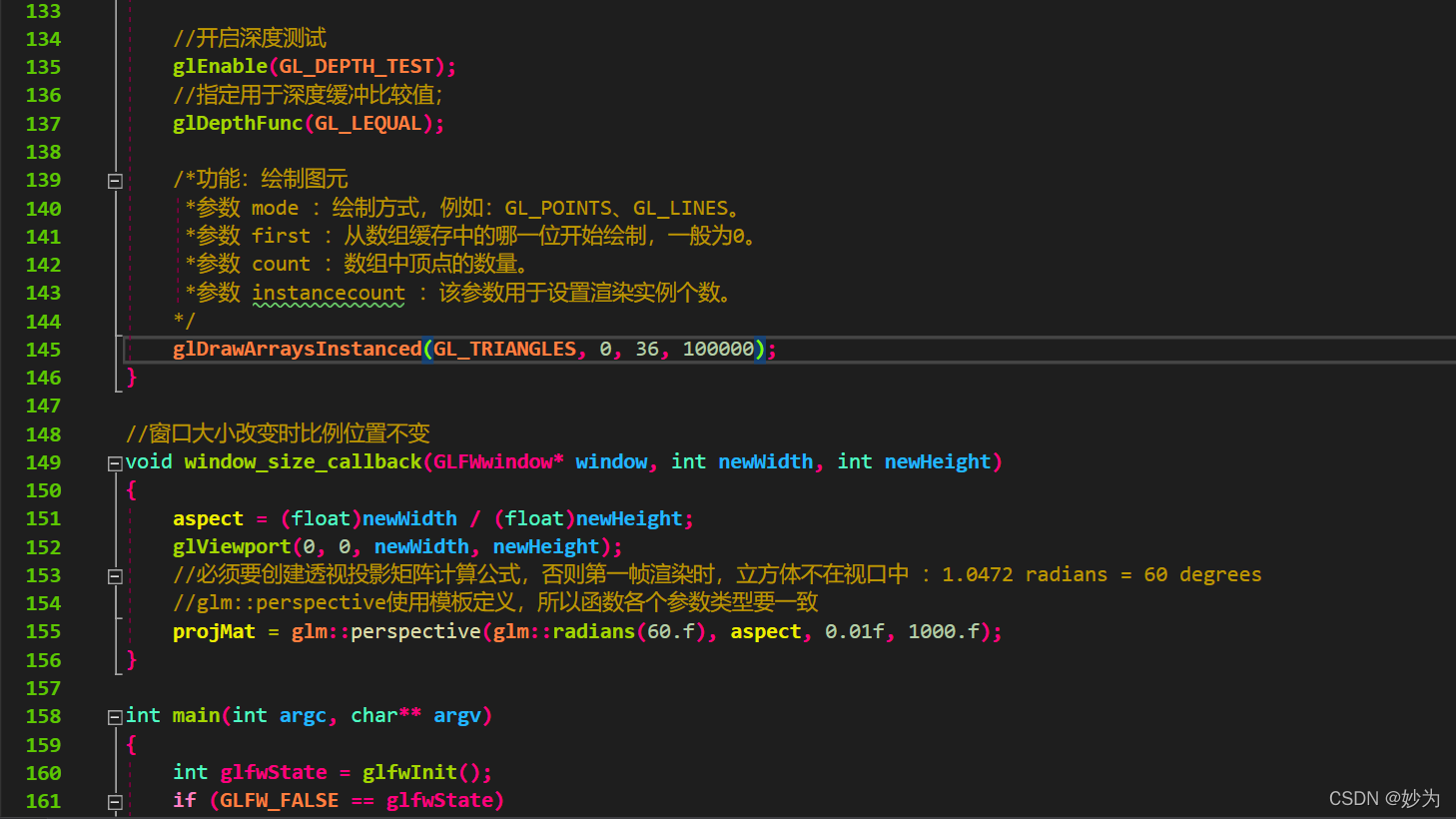The width and height of the screenshot is (1456, 819).
Task: Collapse the main function at line 158
Action: click(x=115, y=717)
